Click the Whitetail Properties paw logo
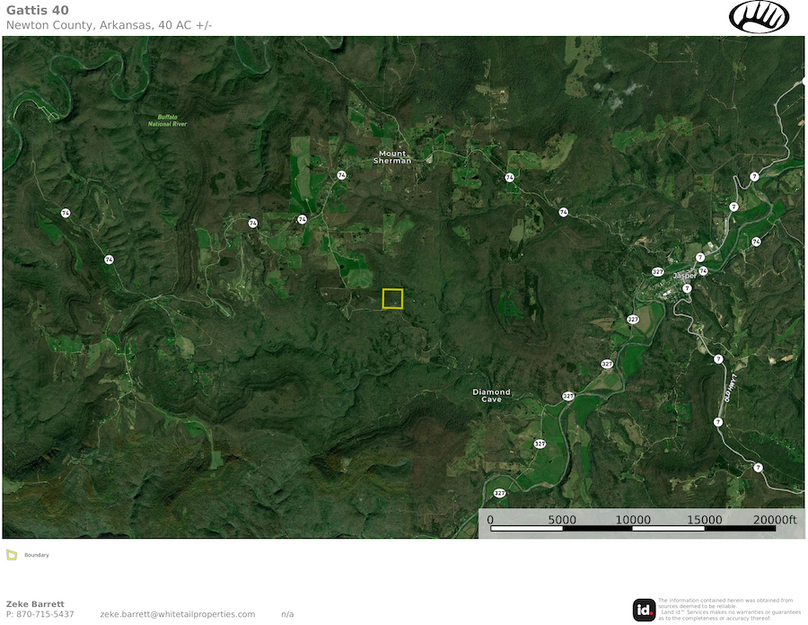This screenshot has width=808, height=625. point(759,17)
